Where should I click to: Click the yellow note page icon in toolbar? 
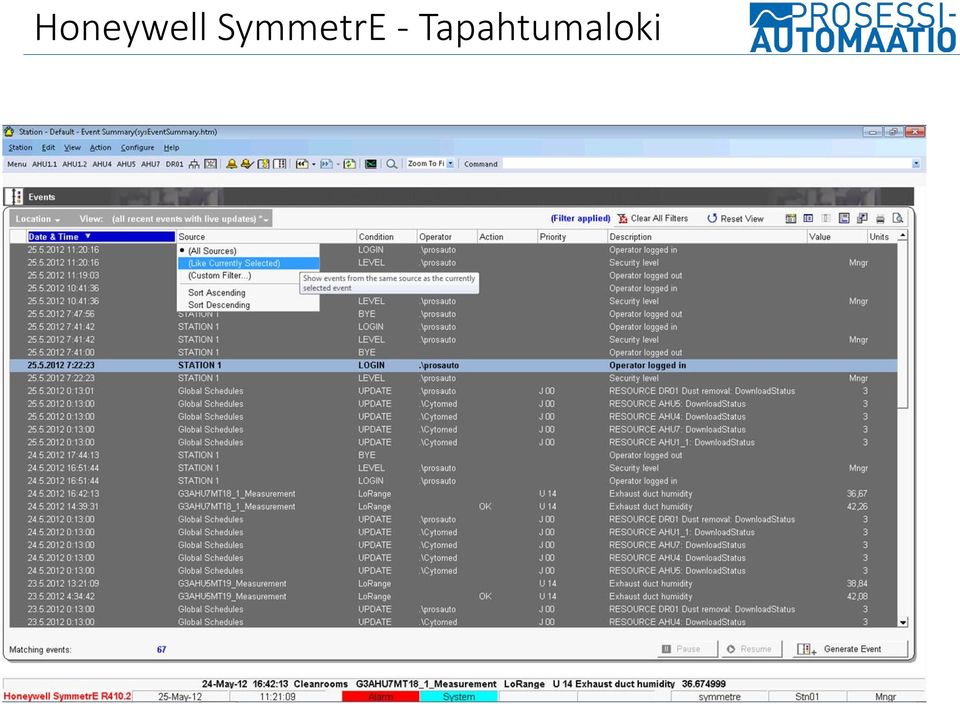point(264,164)
